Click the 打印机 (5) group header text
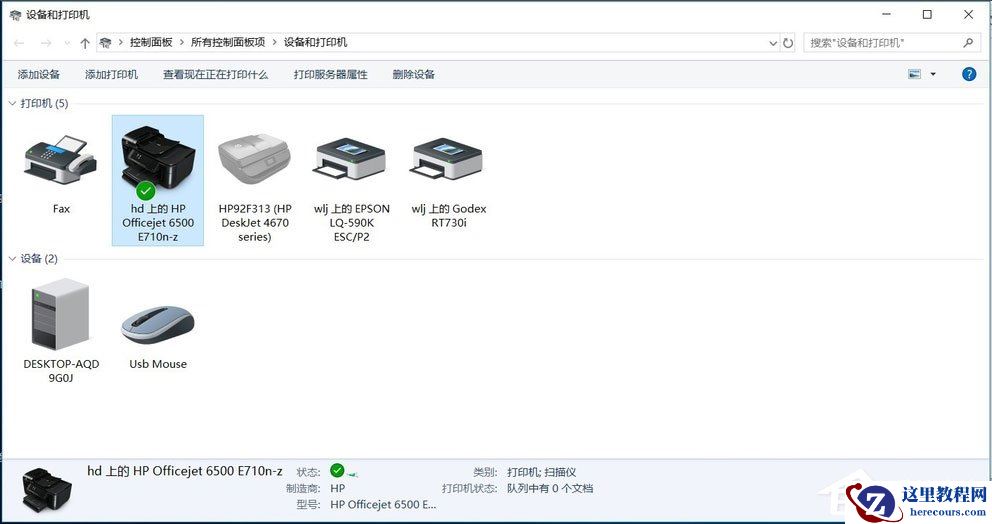The image size is (992, 524). tap(44, 103)
